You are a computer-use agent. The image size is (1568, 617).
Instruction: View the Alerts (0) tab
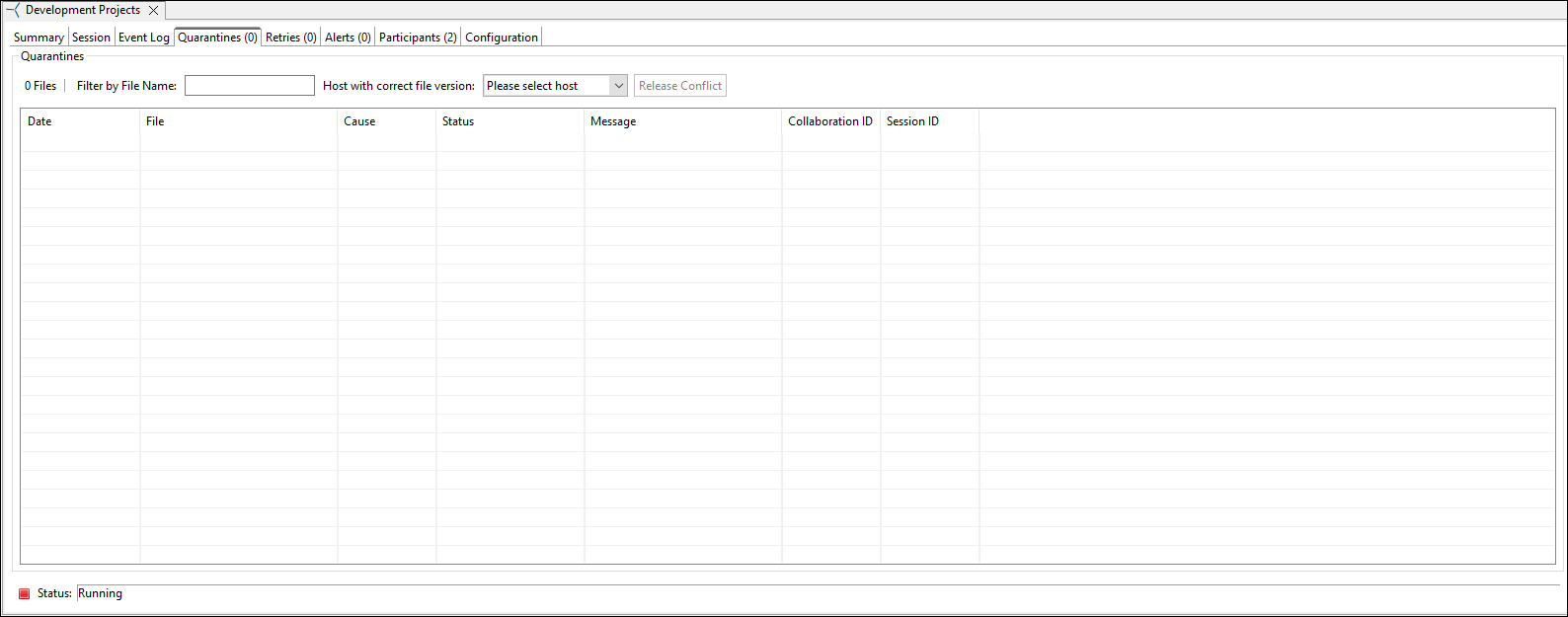[348, 38]
